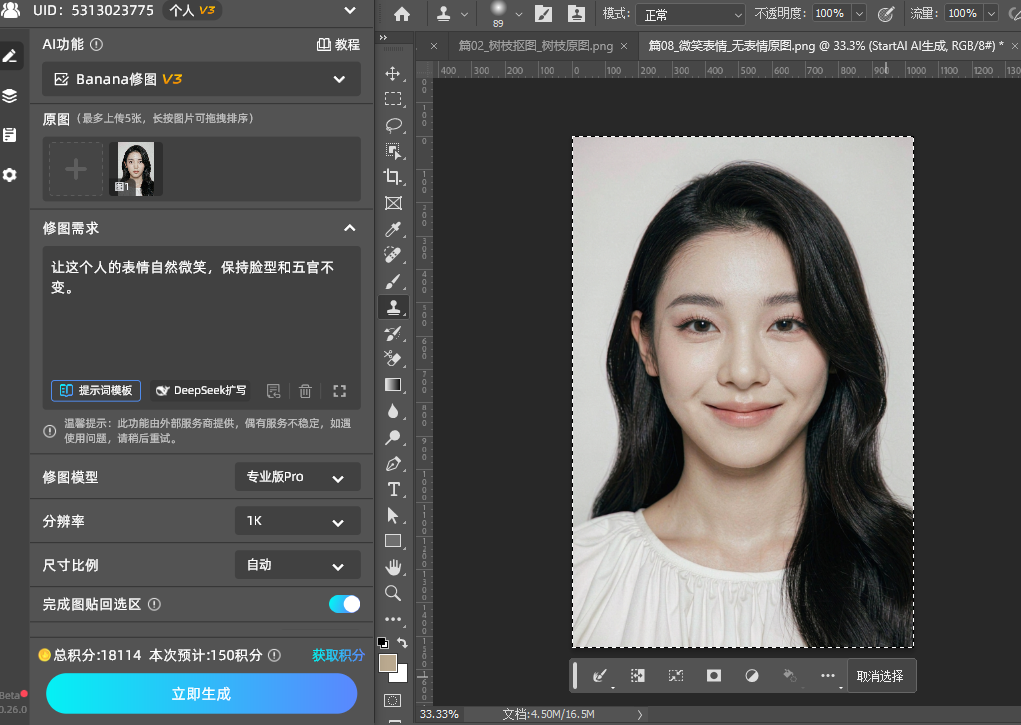Viewport: 1021px width, 725px height.
Task: Open the settings gear sidebar tab
Action: pos(10,175)
